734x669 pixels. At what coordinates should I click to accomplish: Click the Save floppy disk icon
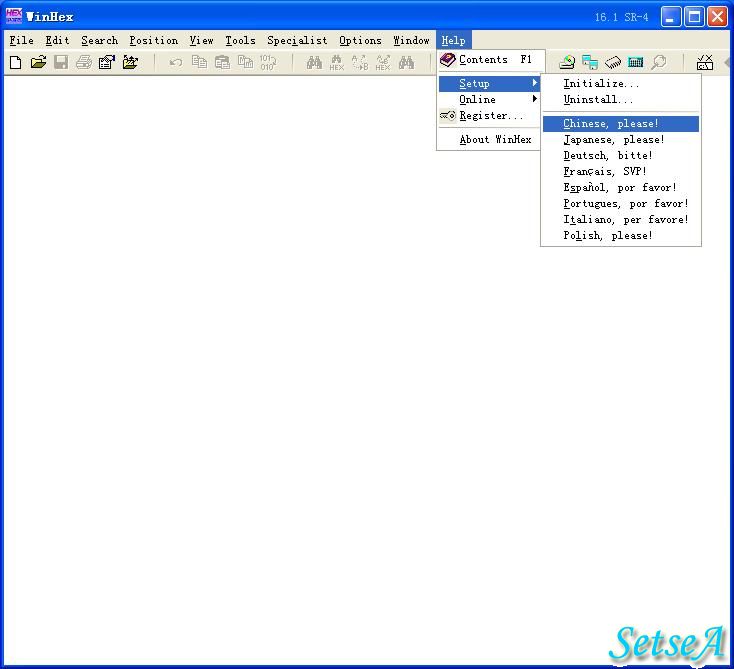(x=61, y=62)
